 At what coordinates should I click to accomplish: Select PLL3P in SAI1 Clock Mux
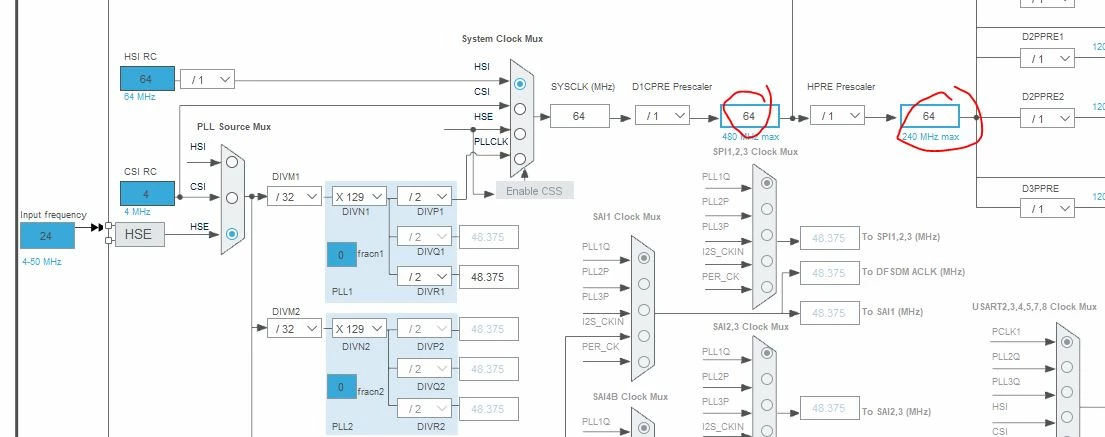643,309
